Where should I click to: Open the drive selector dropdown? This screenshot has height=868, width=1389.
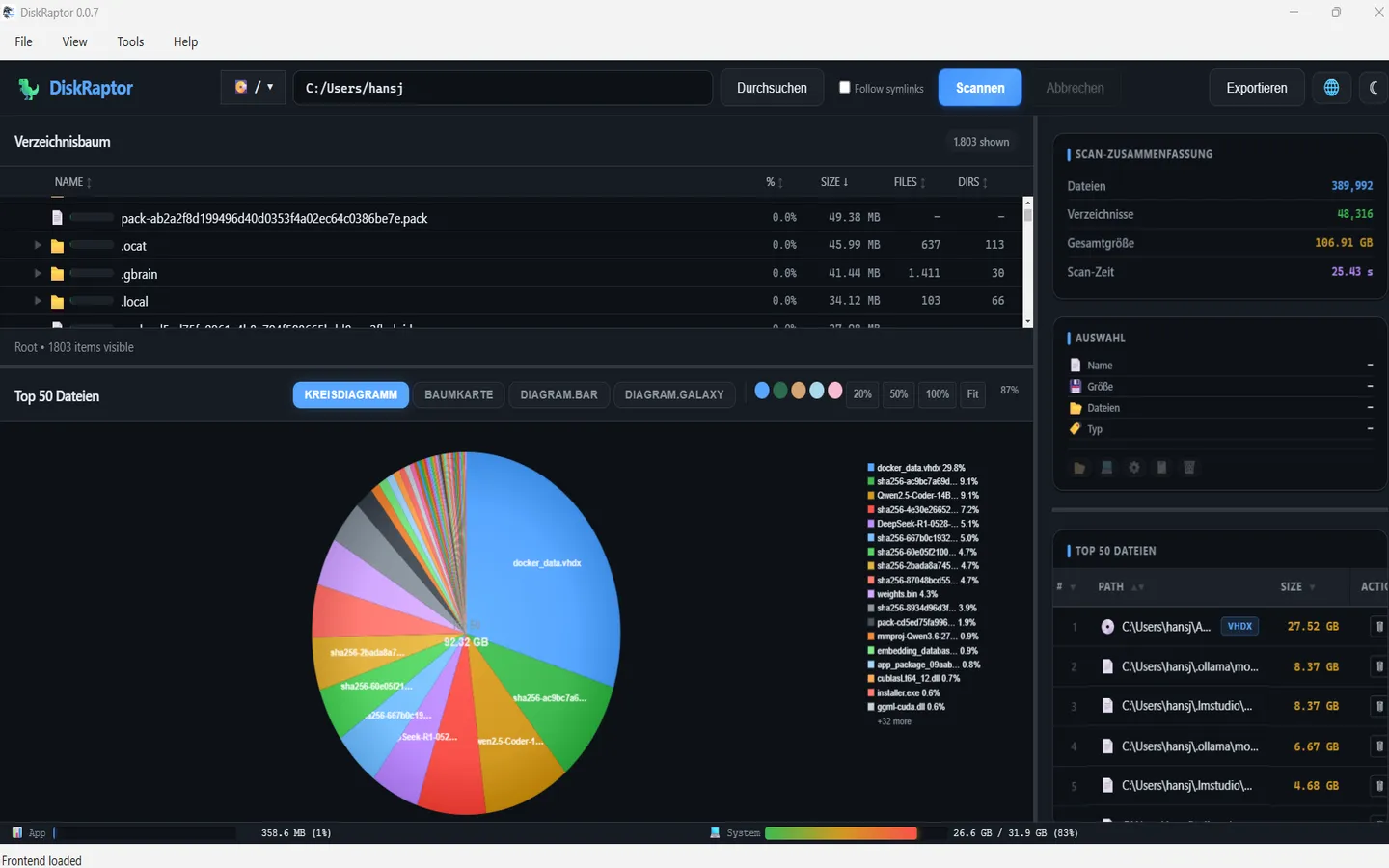[253, 88]
